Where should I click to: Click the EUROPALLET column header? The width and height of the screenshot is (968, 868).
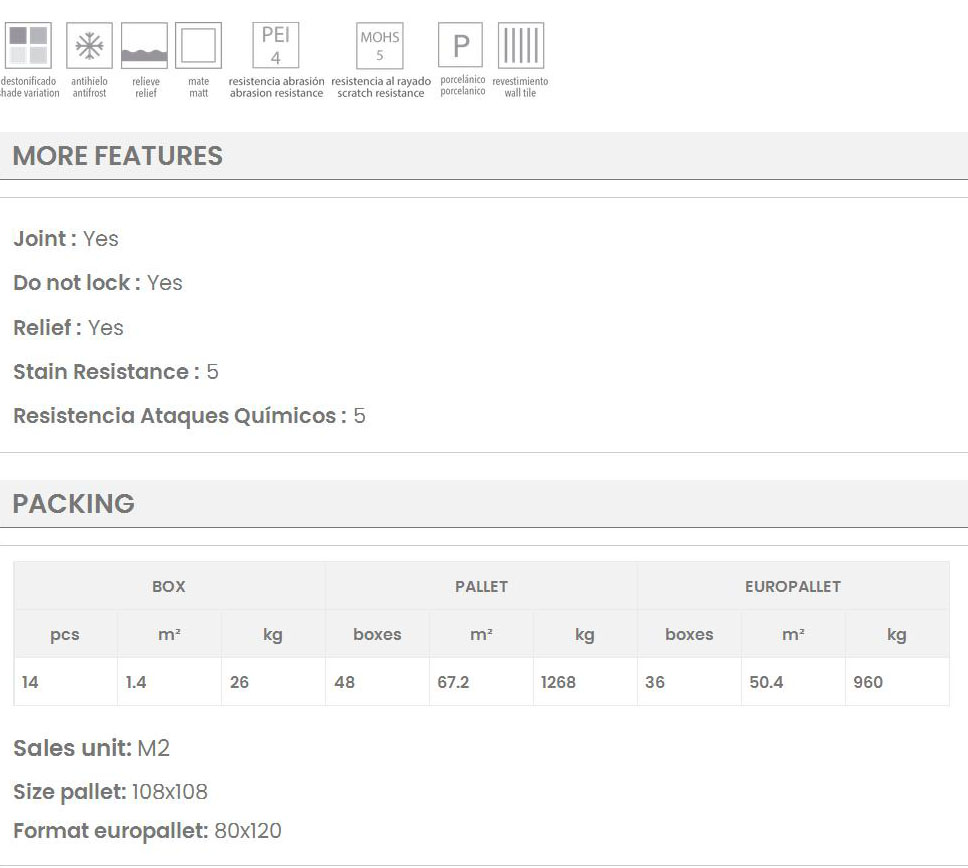[x=792, y=587]
